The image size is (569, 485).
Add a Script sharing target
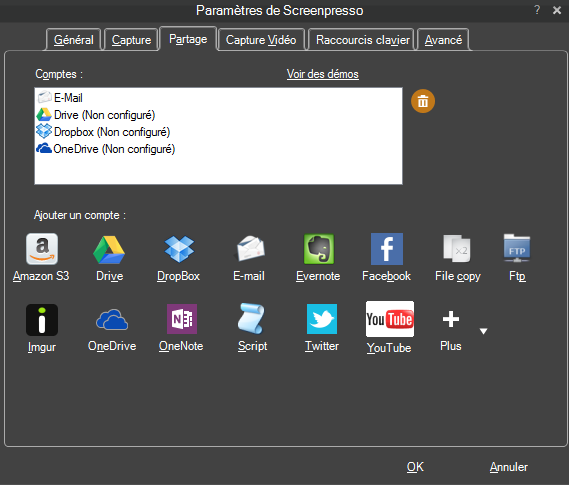(252, 328)
